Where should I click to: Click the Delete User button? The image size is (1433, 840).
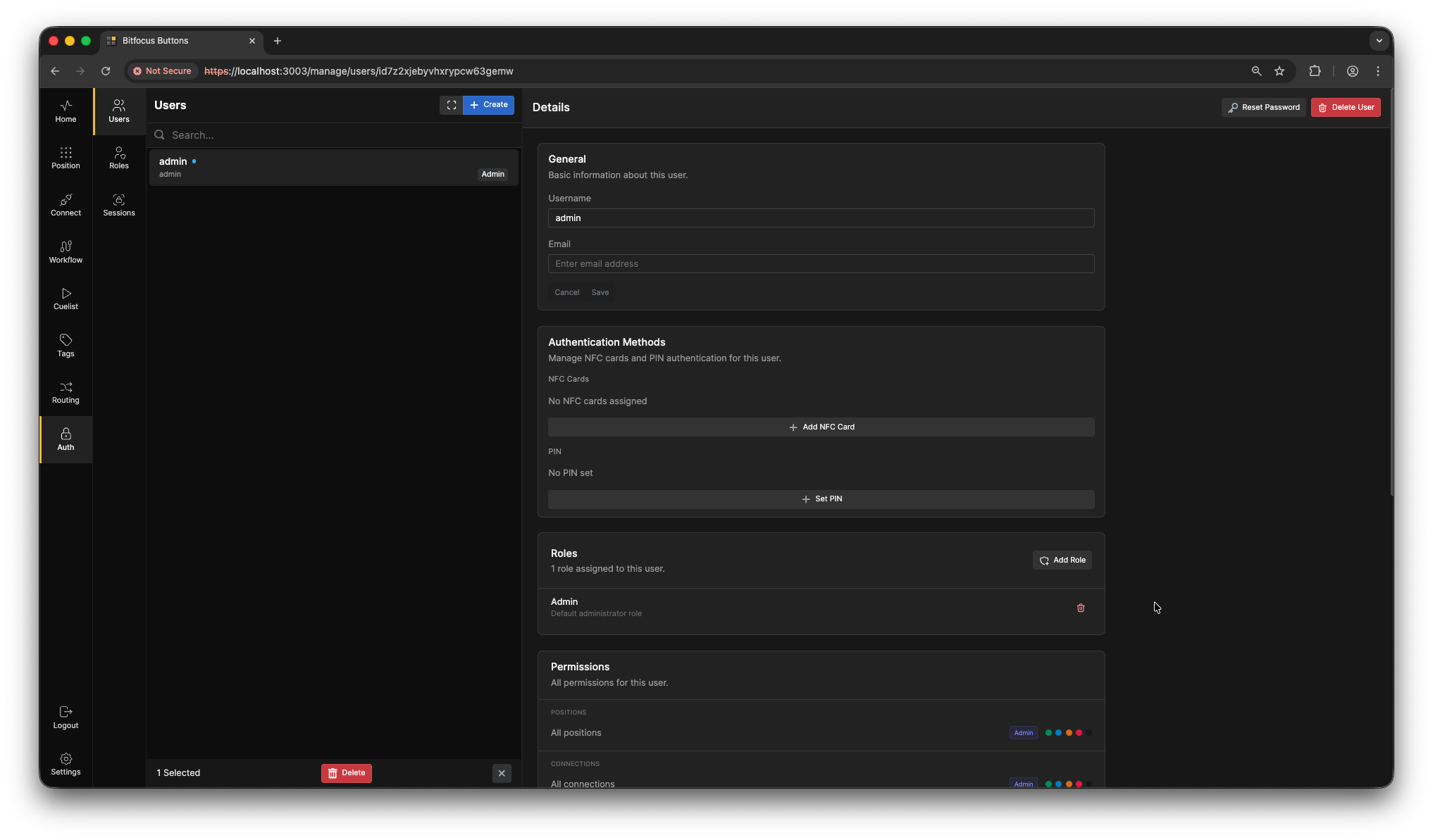click(x=1346, y=107)
